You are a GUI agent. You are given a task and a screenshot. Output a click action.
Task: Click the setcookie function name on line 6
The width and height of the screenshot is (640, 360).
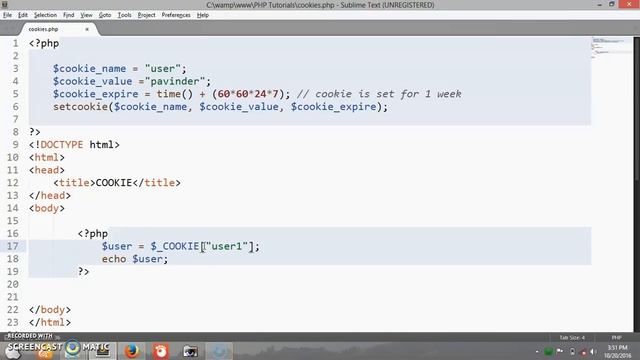pyautogui.click(x=80, y=107)
